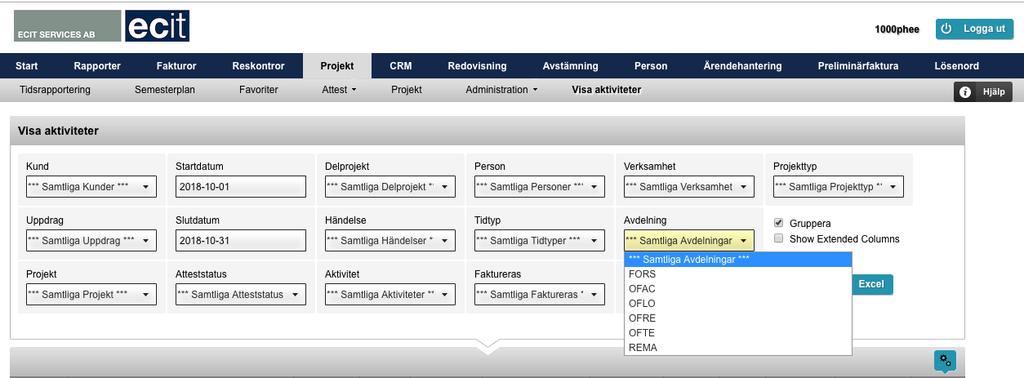Open Visa aktiviteter in the submenu
Image resolution: width=1024 pixels, height=378 pixels.
(x=606, y=90)
